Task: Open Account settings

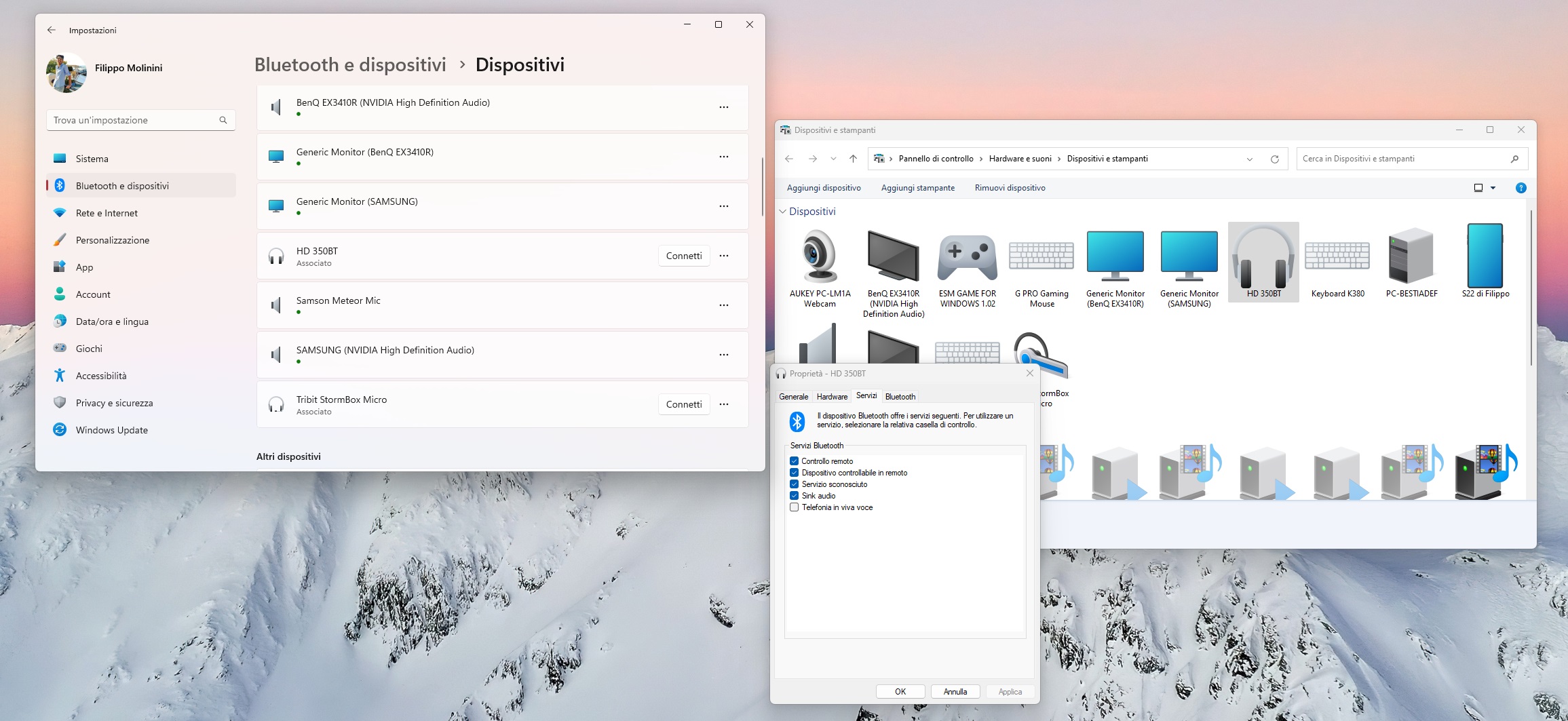Action: tap(141, 294)
